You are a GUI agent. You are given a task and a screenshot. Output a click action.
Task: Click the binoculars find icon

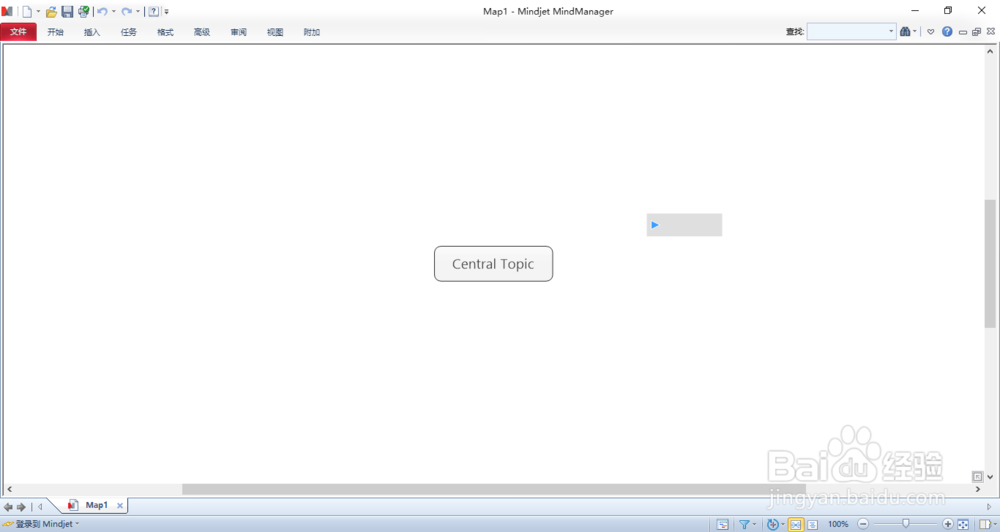pyautogui.click(x=905, y=31)
